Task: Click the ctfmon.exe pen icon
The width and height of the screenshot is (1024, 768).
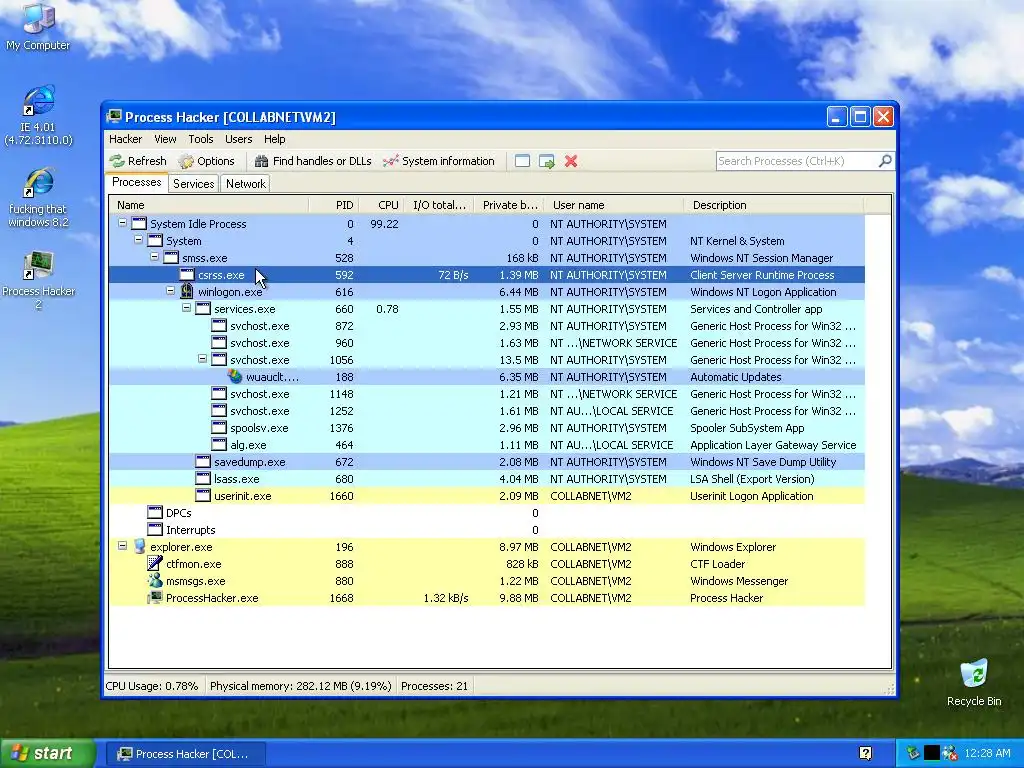Action: tap(155, 564)
